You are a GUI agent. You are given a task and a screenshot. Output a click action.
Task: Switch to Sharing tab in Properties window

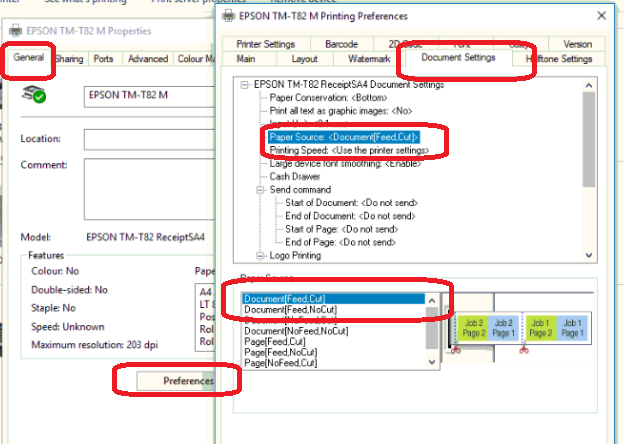click(x=70, y=59)
